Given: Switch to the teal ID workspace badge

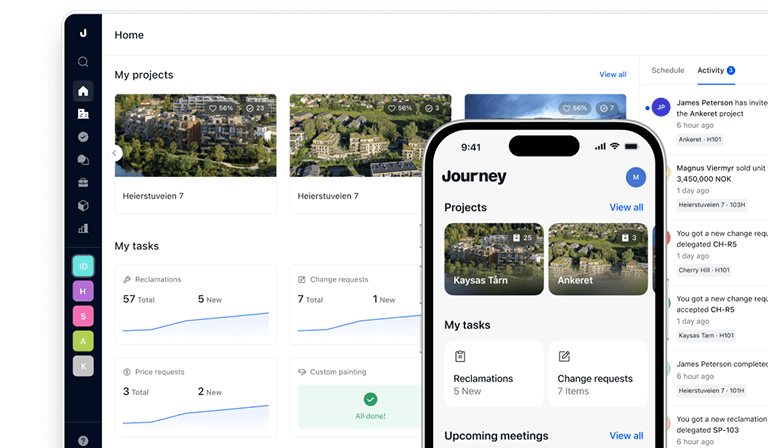Looking at the screenshot, I should click(x=83, y=266).
